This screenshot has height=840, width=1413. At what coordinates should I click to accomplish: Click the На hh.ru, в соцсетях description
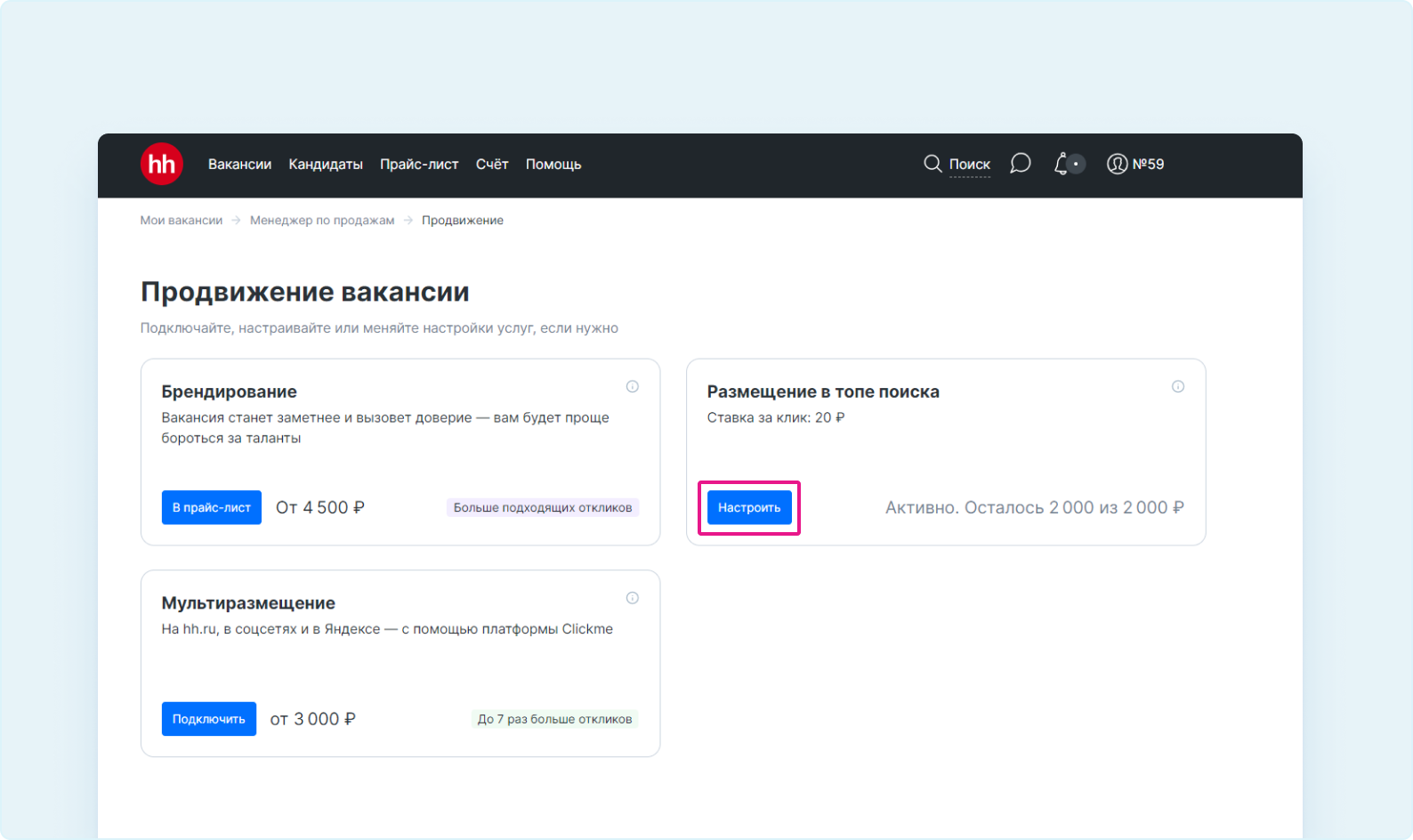pyautogui.click(x=387, y=629)
